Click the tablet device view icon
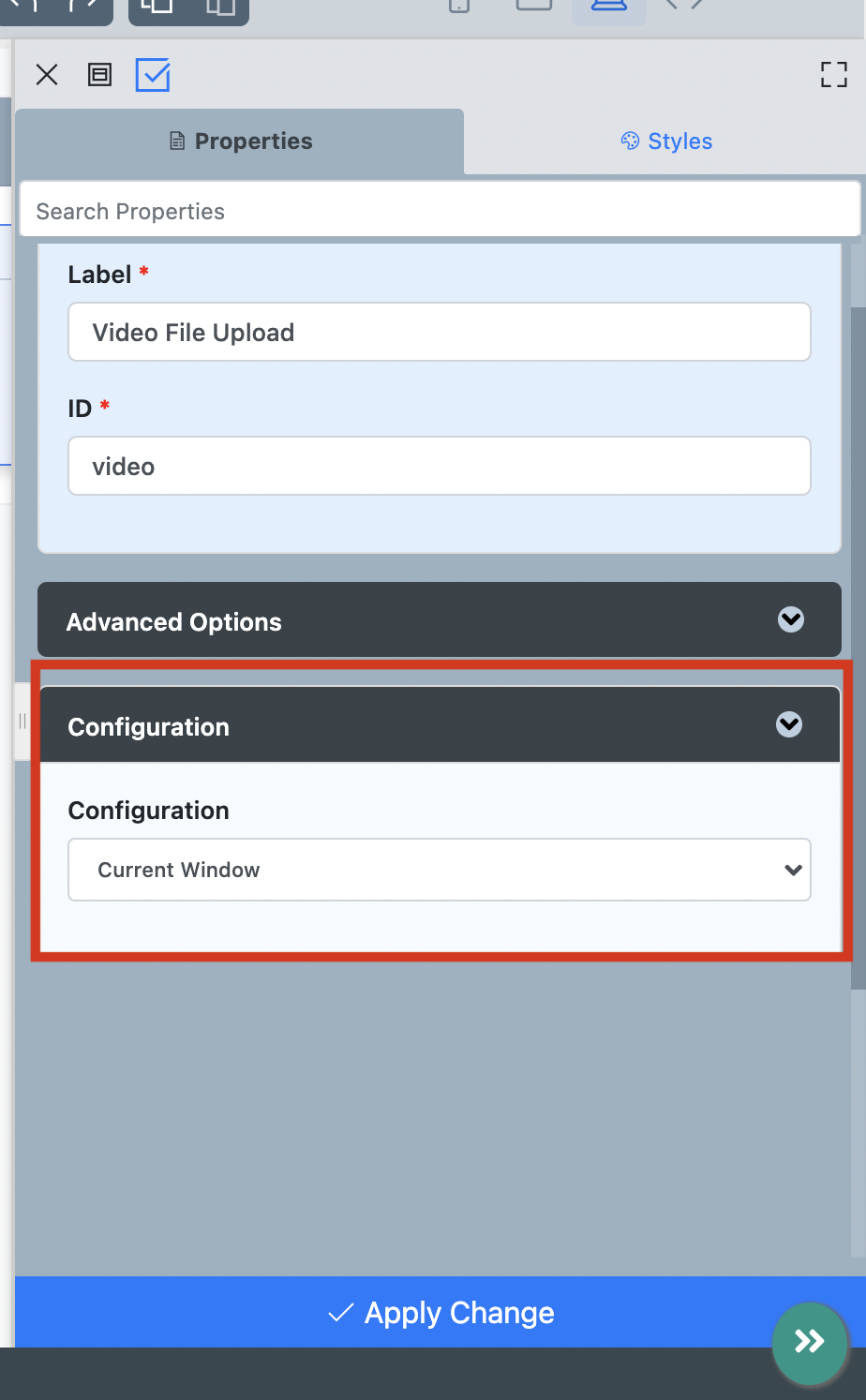This screenshot has height=1400, width=866. click(x=534, y=6)
